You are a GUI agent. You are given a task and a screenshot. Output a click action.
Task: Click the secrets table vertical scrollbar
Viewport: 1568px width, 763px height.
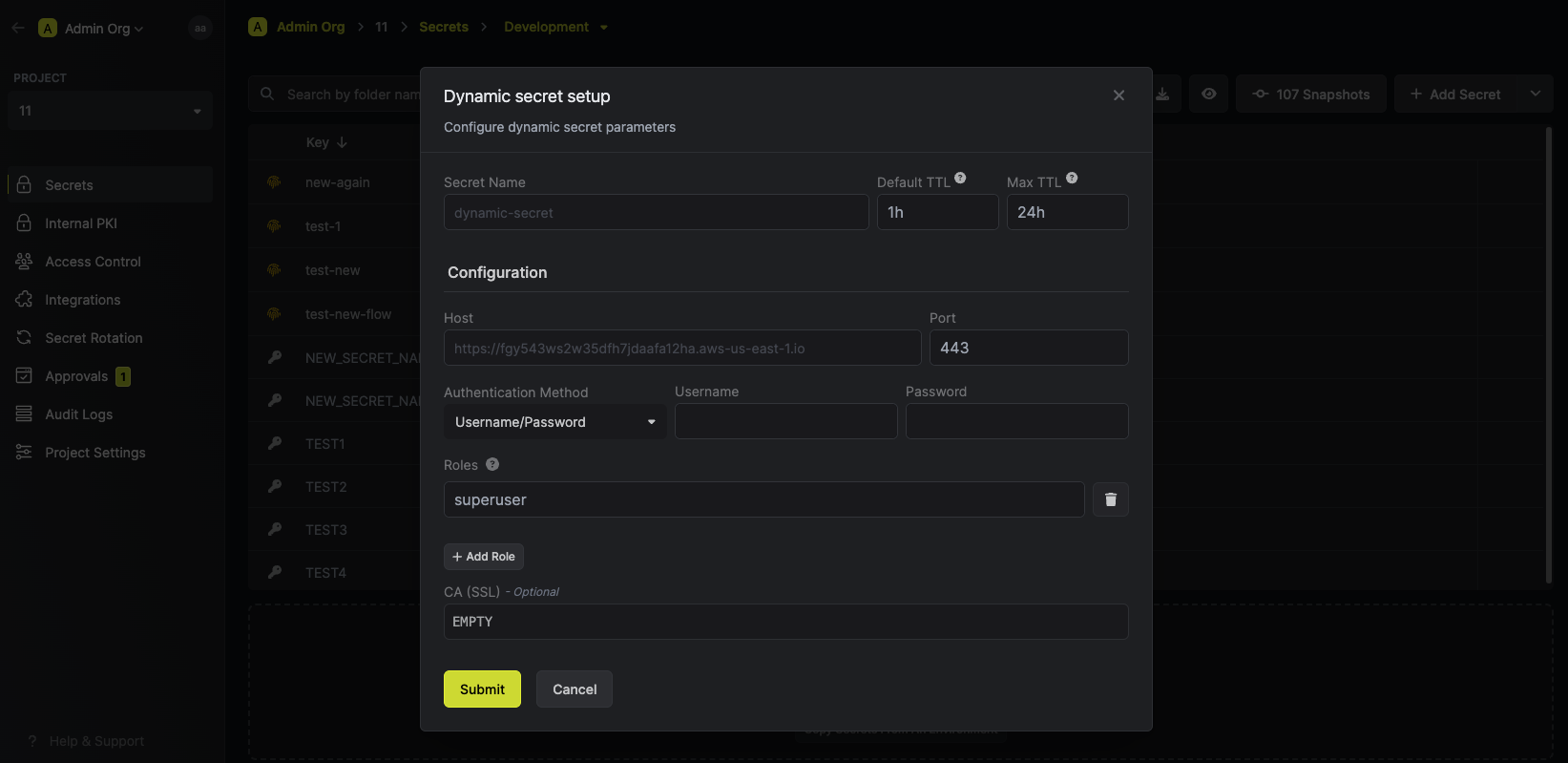click(1549, 355)
